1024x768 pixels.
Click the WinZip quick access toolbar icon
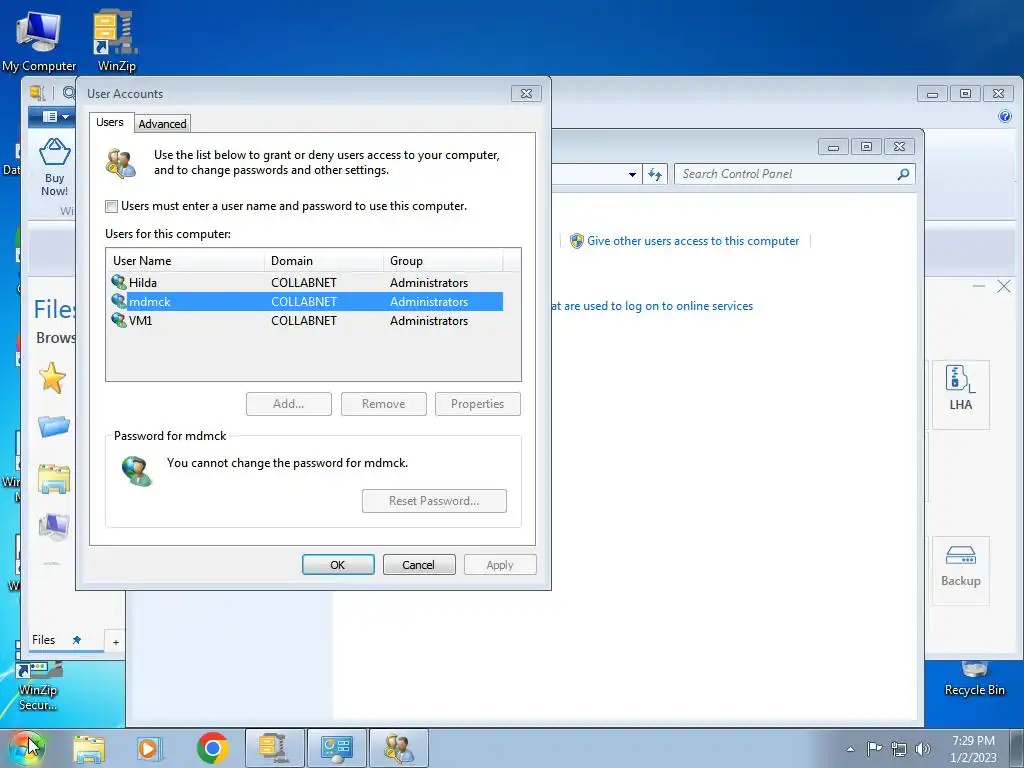click(37, 93)
